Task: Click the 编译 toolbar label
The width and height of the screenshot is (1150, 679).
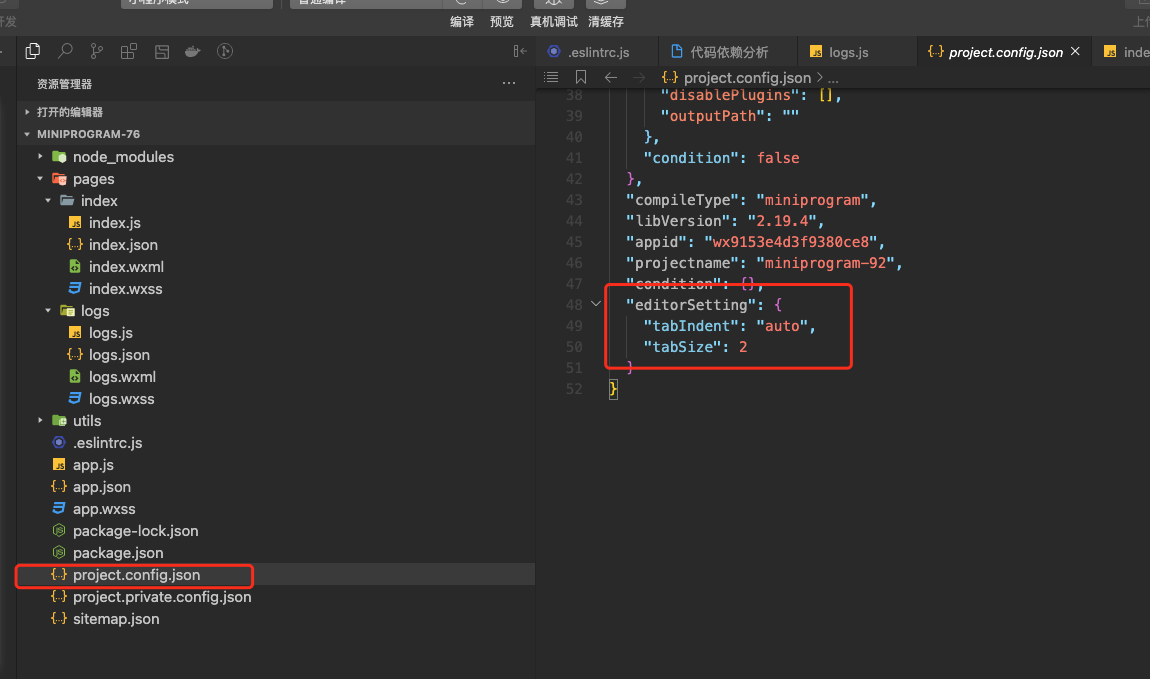Action: coord(461,22)
